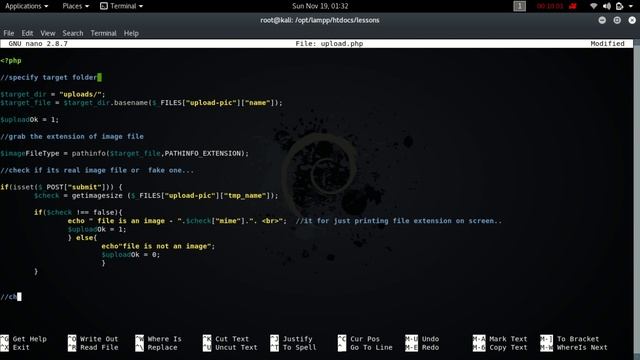The image size is (640, 360).
Task: Click the battery power icon
Action: pyautogui.click(x=619, y=6)
